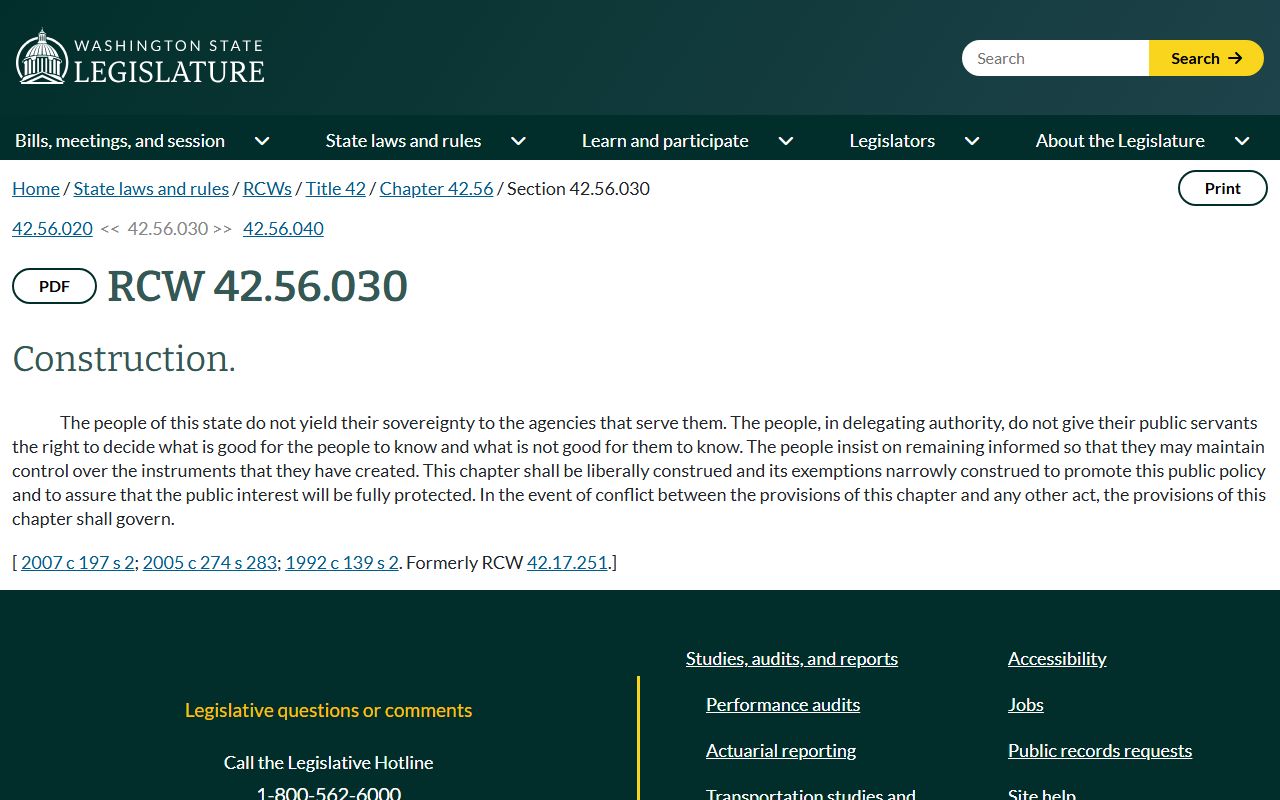Open session law 1992 c 139 s 2

pyautogui.click(x=342, y=562)
